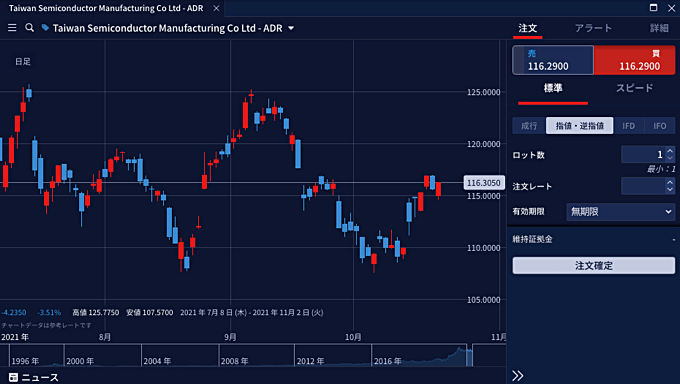Click the 安値 107.5700 value
680x384 pixels.
point(150,312)
